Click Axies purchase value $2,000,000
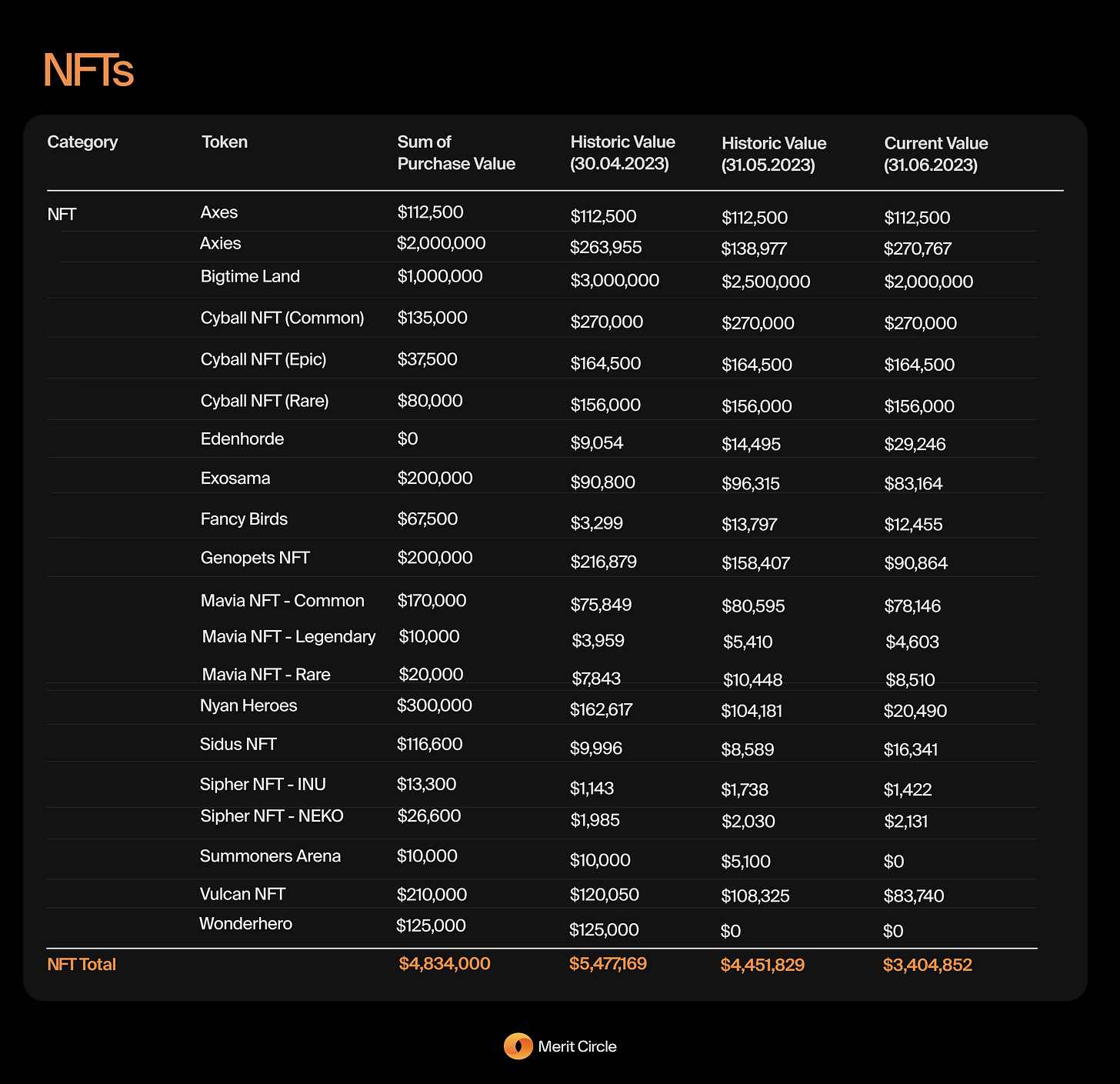Screen dimensions: 1120x1084 441,243
